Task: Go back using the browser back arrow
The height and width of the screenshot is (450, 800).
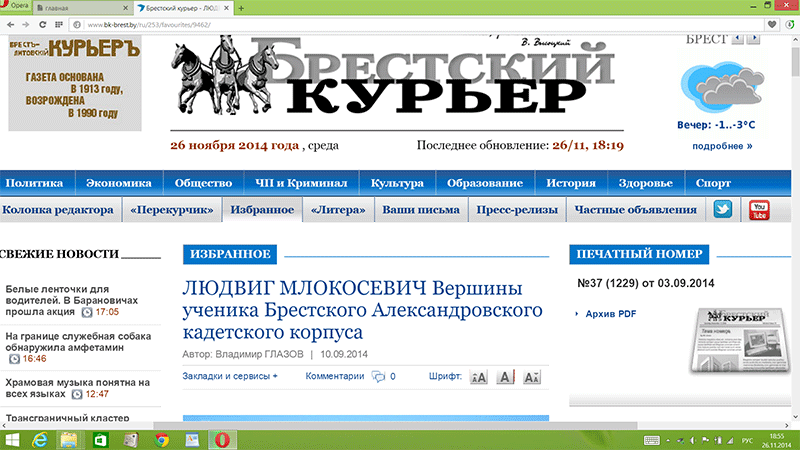Action: click(10, 24)
